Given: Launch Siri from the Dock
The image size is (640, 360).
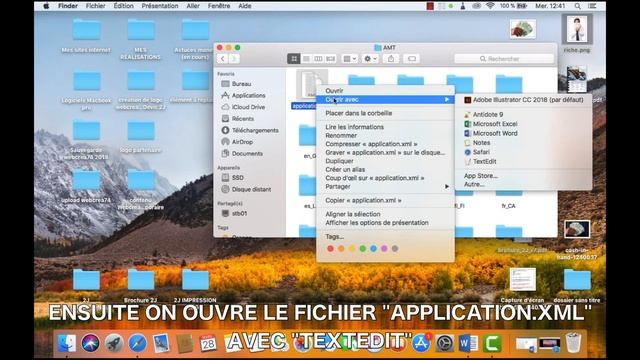Looking at the screenshot, I should click(x=90, y=343).
